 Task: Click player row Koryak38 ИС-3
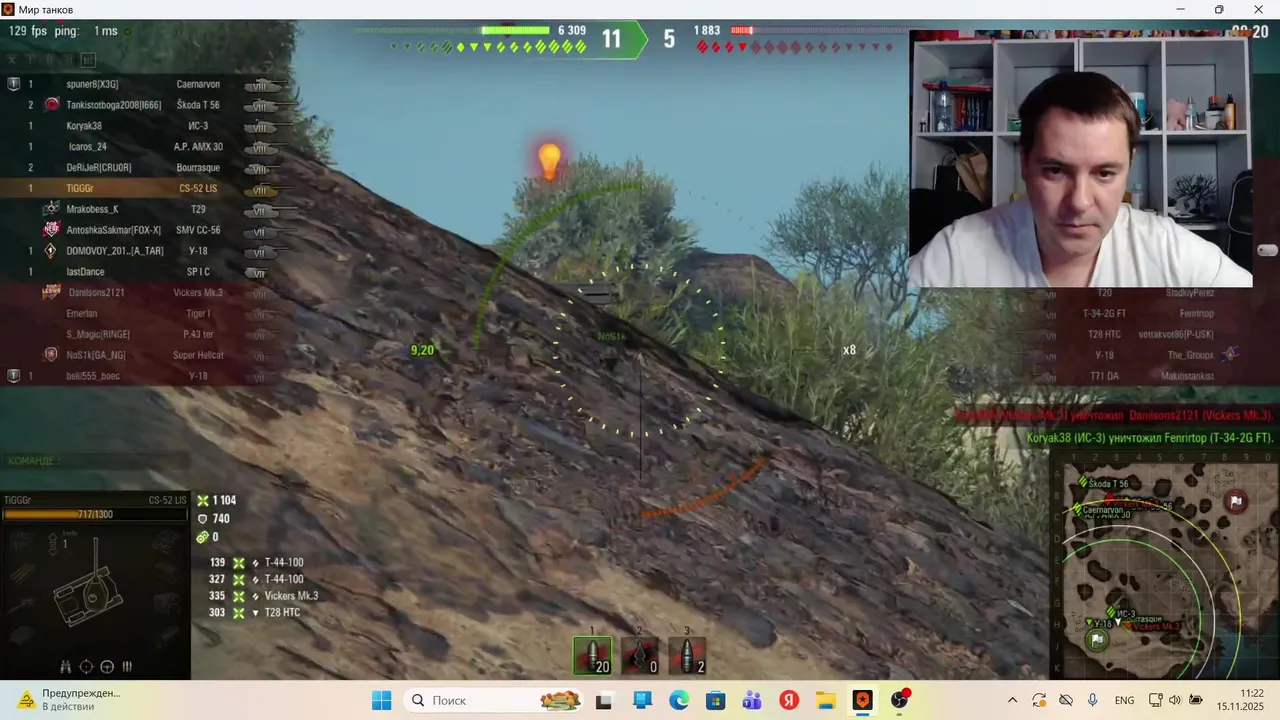tap(145, 126)
